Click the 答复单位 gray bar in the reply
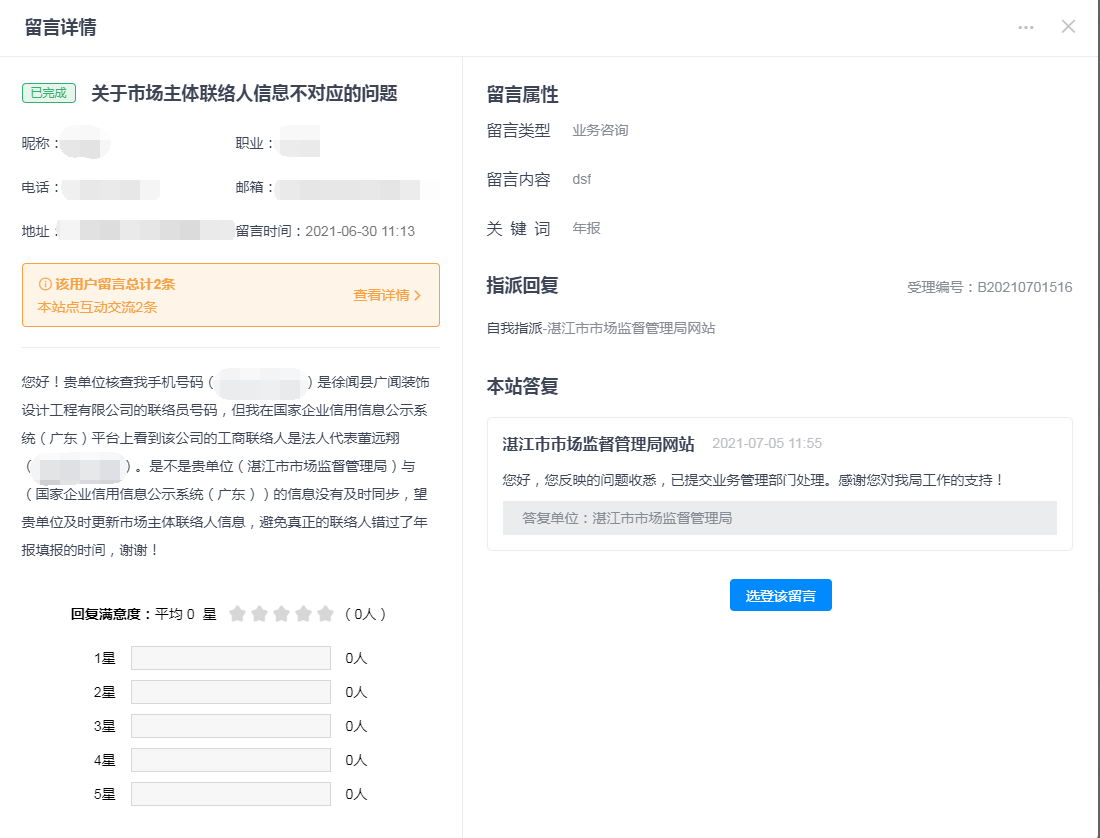The width and height of the screenshot is (1100, 838). coord(779,518)
